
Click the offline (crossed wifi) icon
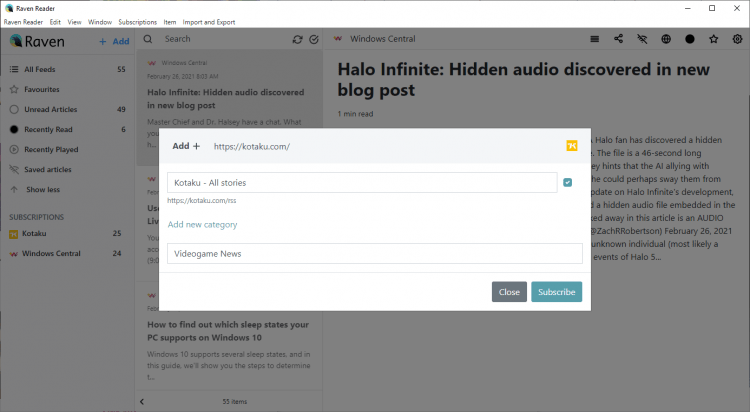pyautogui.click(x=642, y=39)
